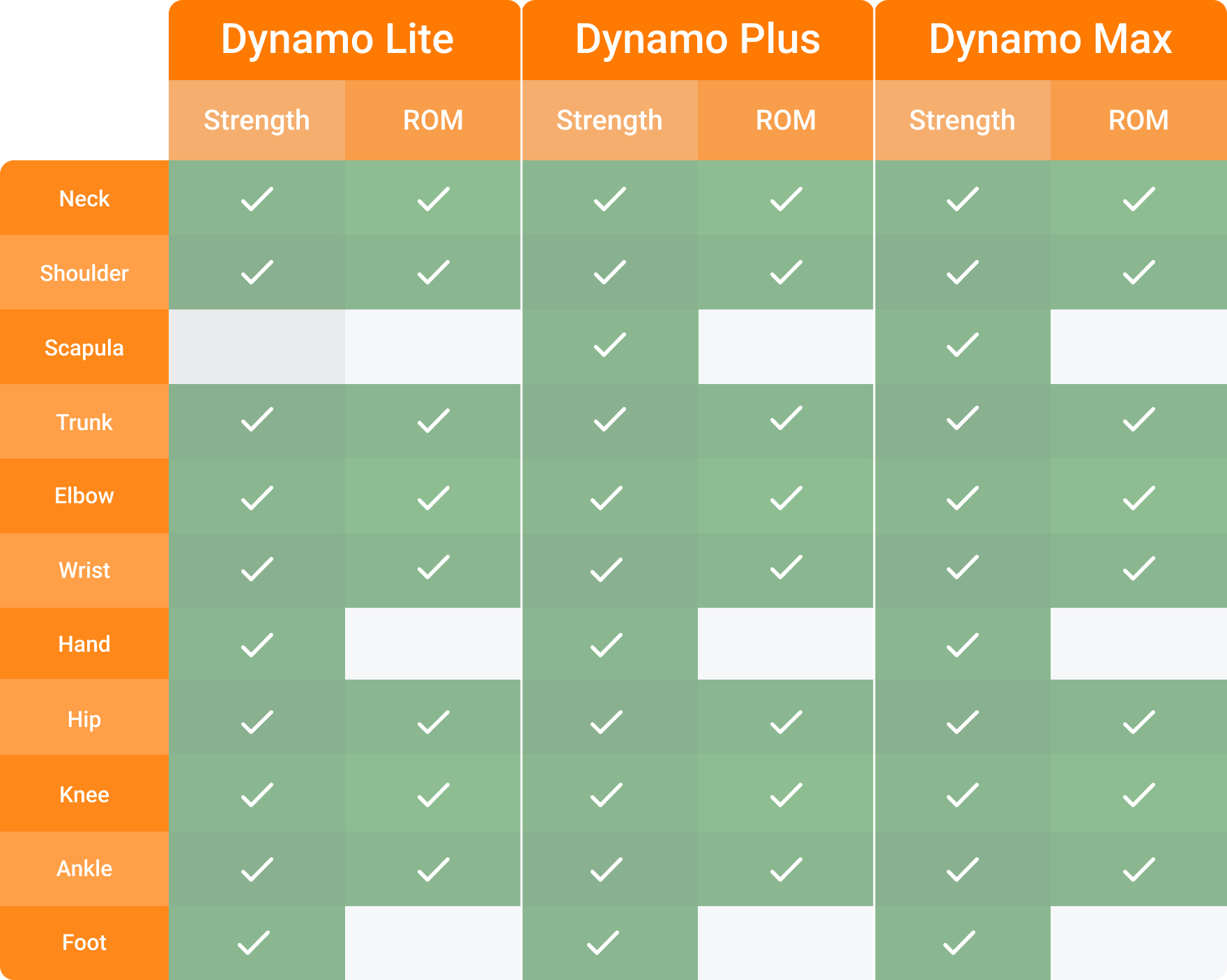1227x980 pixels.
Task: Click the Dynamo Lite Ankle ROM checkmark
Action: (x=433, y=869)
